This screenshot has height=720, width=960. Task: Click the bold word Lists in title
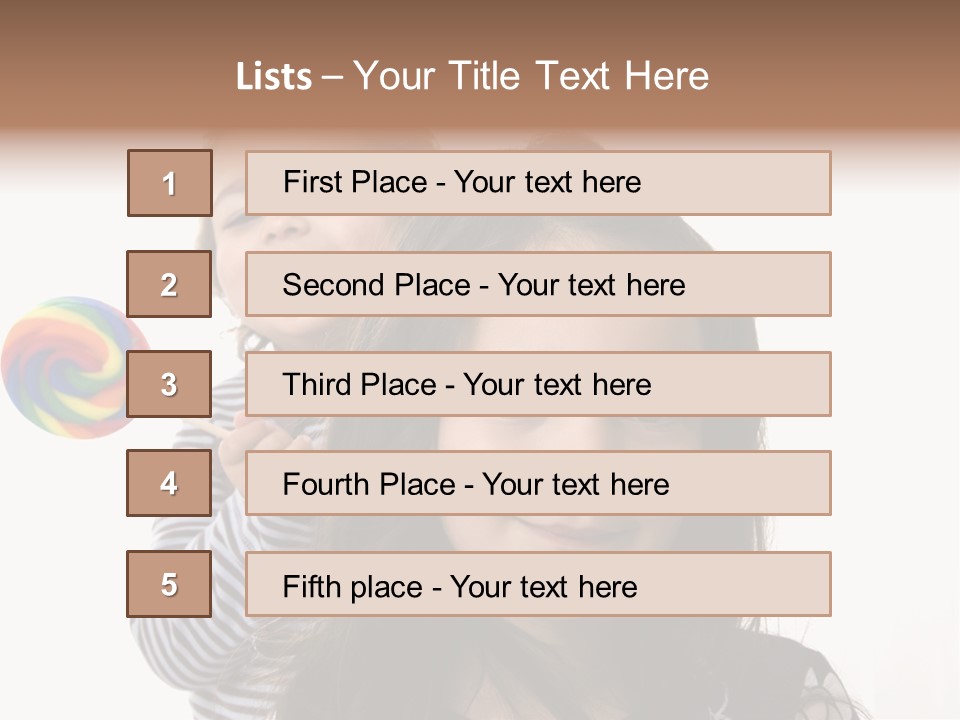pyautogui.click(x=274, y=77)
